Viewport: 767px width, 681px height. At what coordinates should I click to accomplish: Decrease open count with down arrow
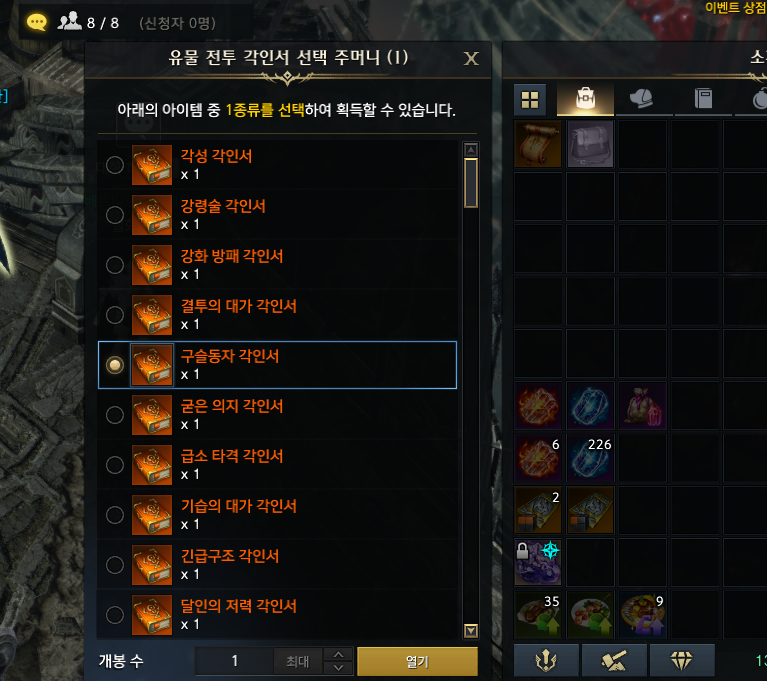[x=338, y=668]
